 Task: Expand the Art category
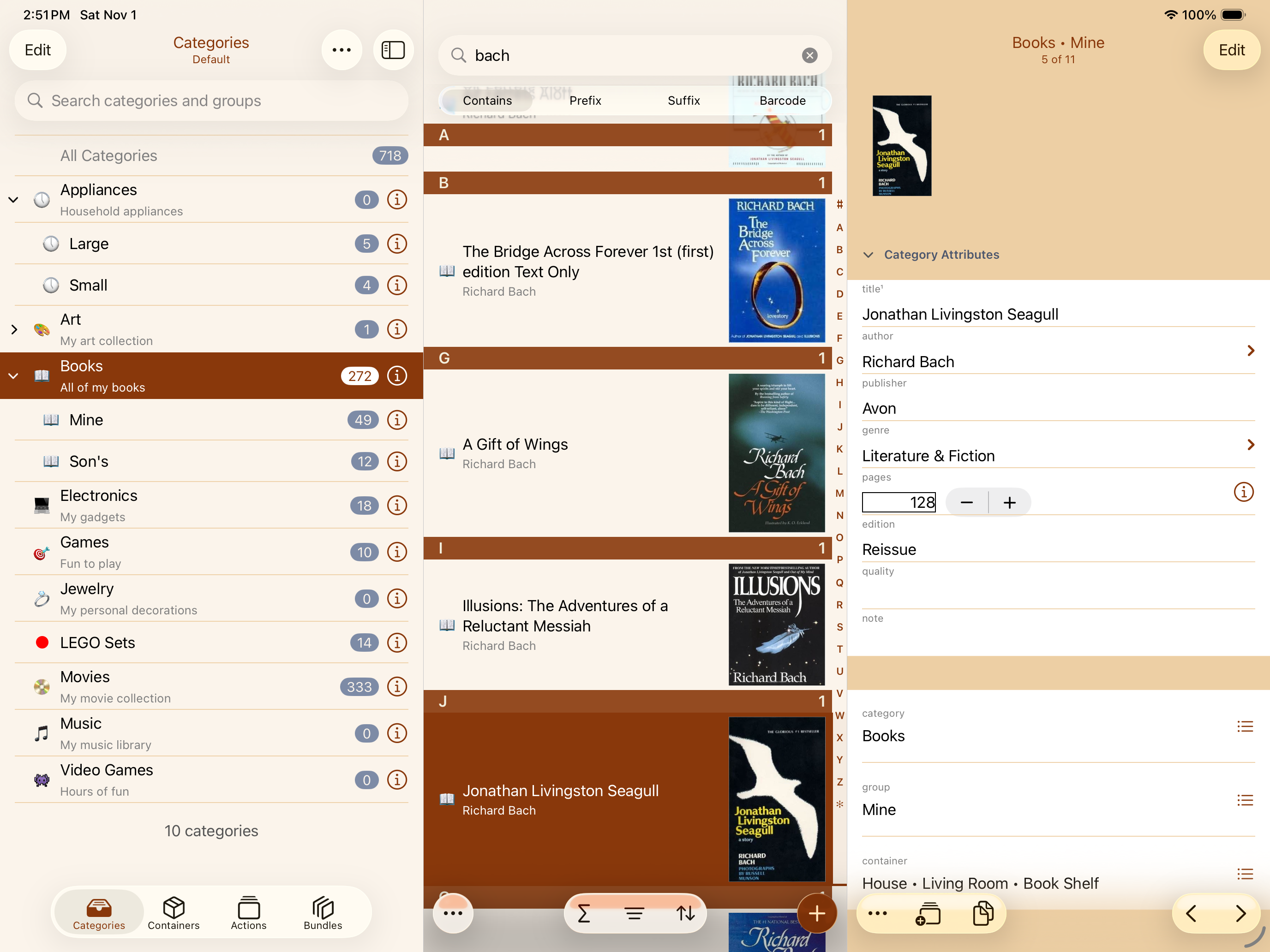pyautogui.click(x=14, y=329)
